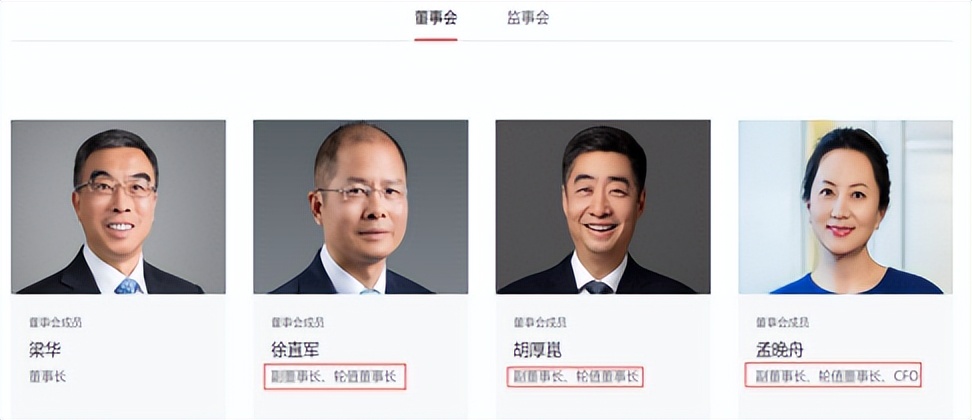
Task: Select the 胡厚昆 name link
Action: 537,350
